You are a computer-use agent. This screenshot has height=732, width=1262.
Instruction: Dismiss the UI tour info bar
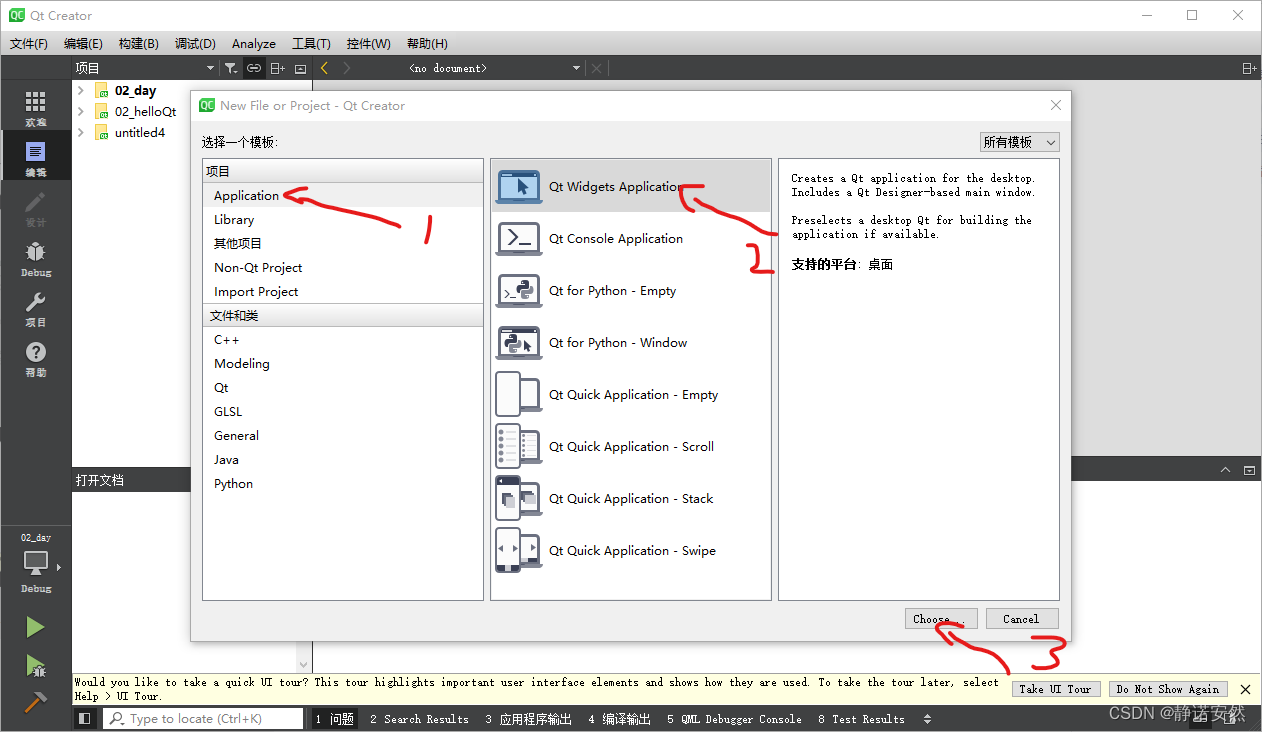pyautogui.click(x=1245, y=689)
